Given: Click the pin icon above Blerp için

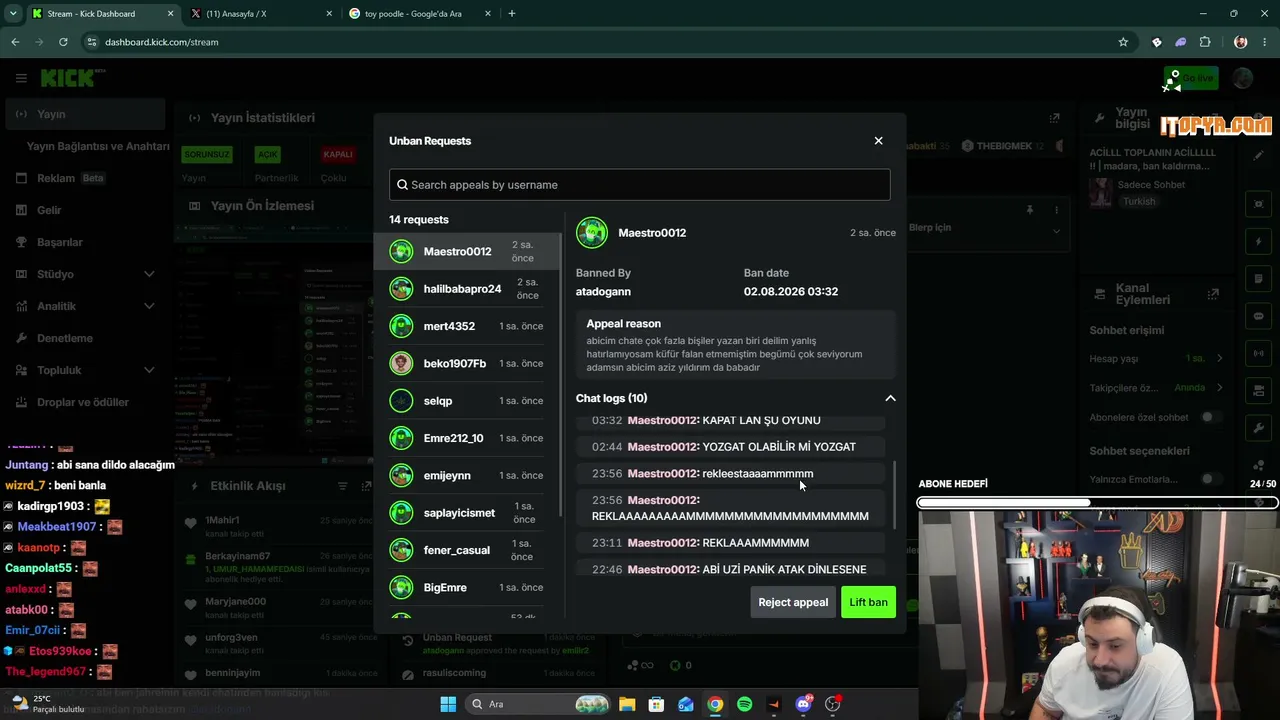Looking at the screenshot, I should tap(1029, 210).
